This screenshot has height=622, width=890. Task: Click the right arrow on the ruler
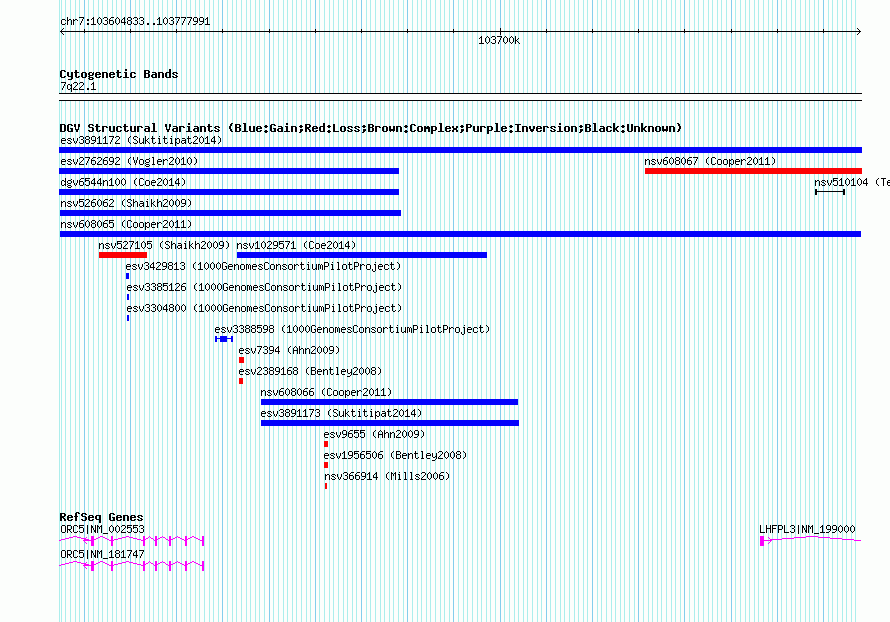point(859,32)
